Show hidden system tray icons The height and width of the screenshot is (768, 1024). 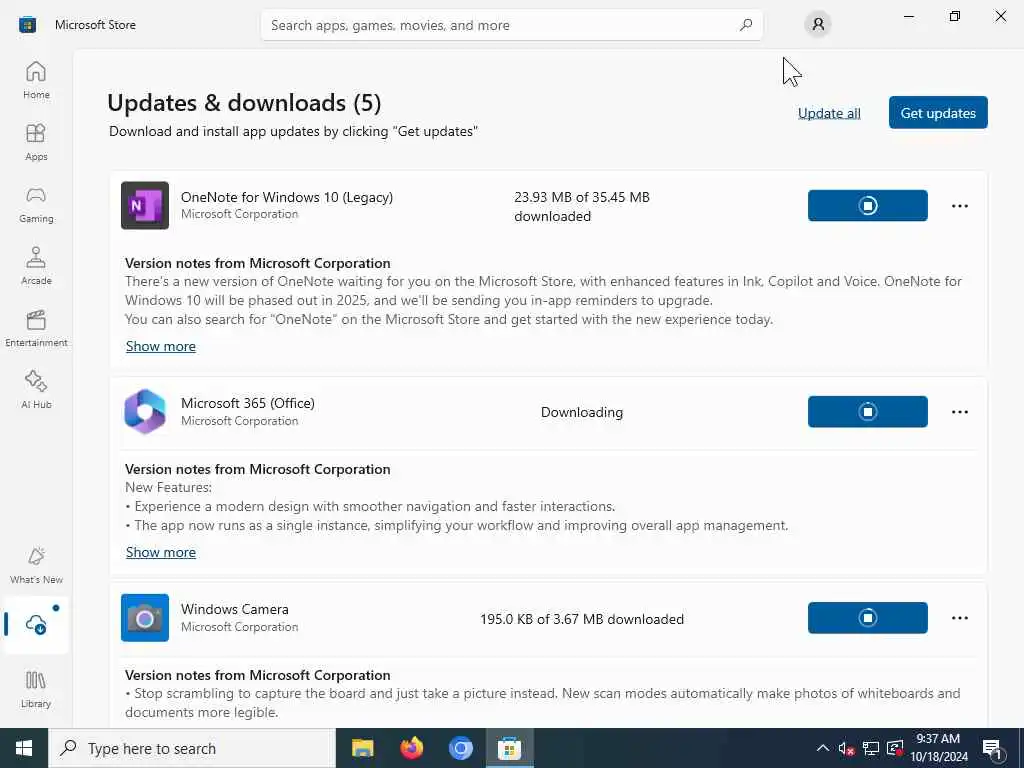point(822,748)
